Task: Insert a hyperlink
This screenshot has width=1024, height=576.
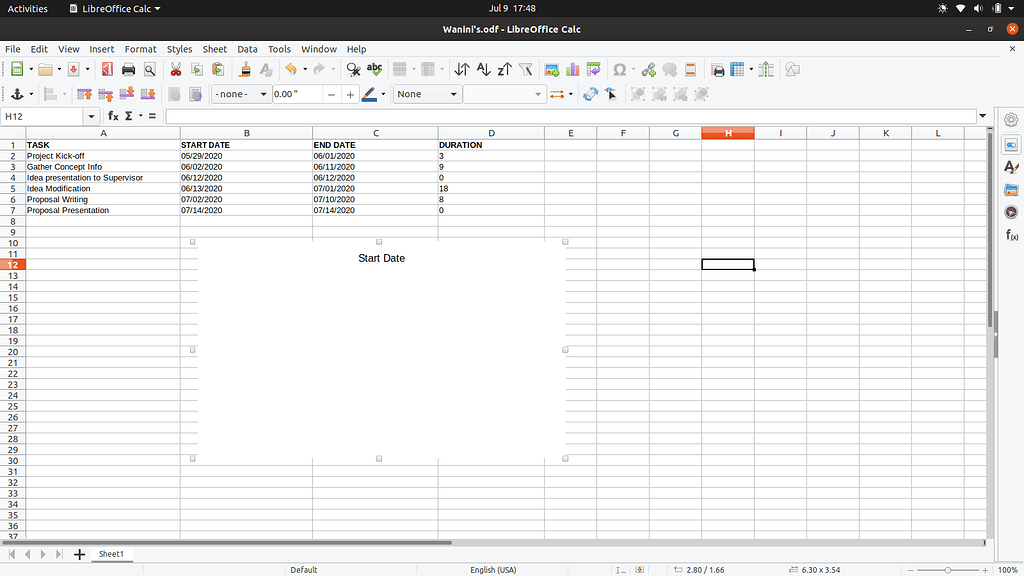Action: pyautogui.click(x=648, y=69)
